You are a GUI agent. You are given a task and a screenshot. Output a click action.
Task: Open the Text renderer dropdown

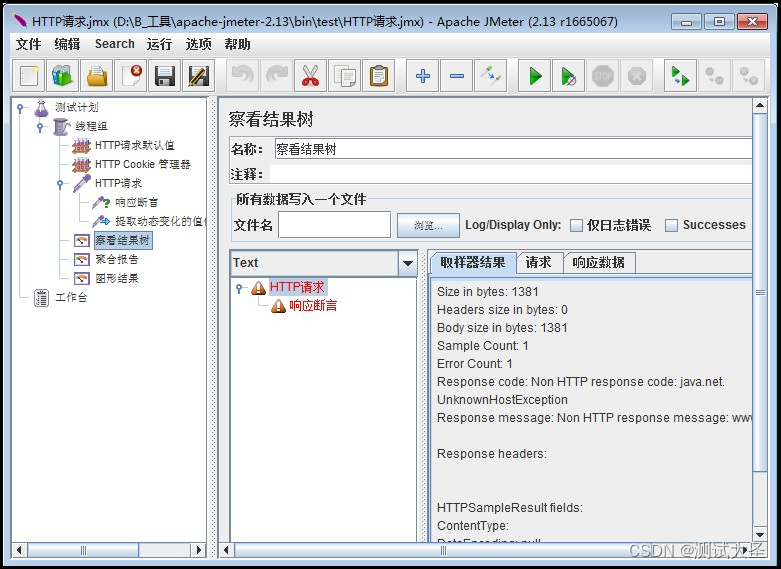point(408,263)
